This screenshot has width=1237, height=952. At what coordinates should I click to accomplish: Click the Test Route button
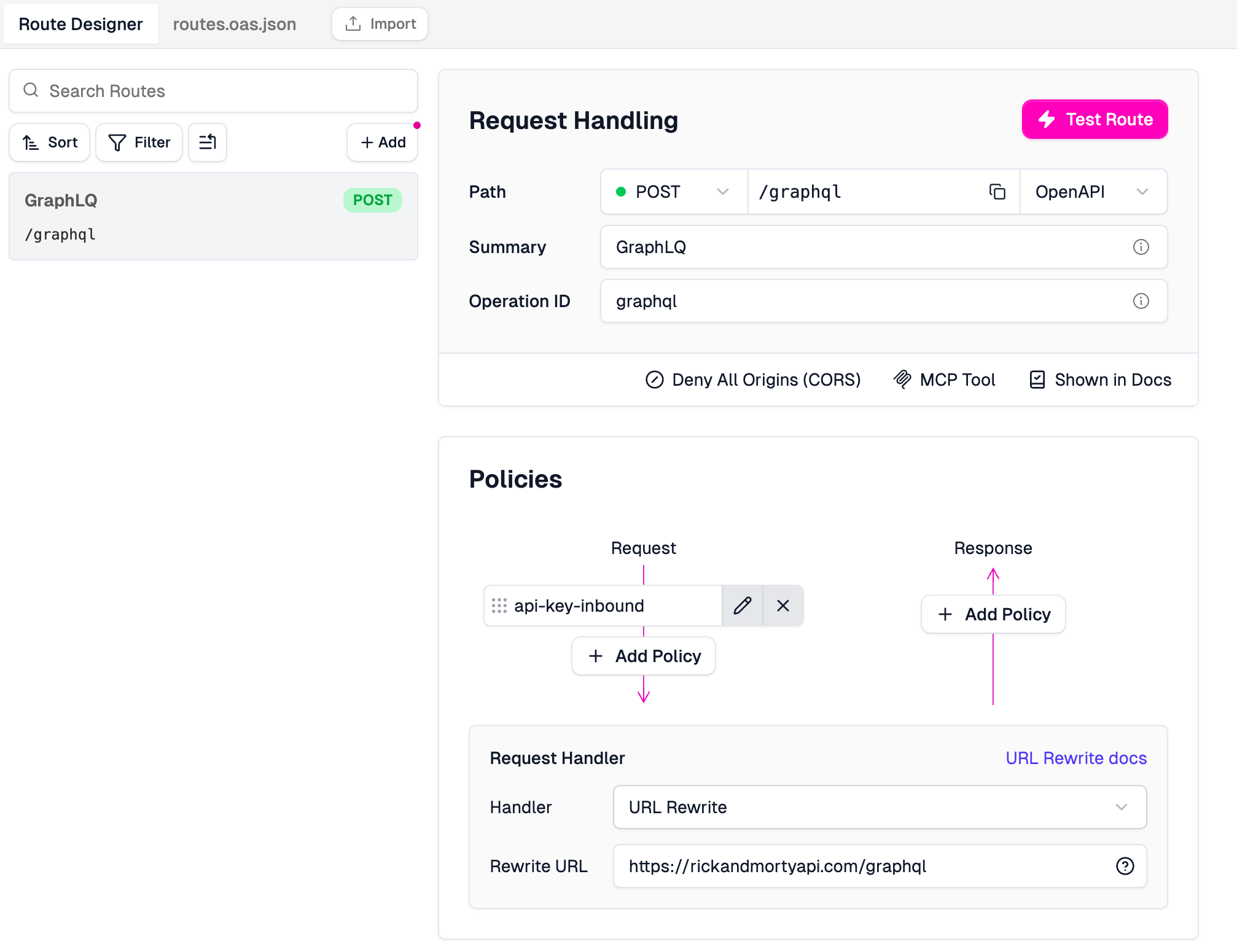tap(1094, 119)
